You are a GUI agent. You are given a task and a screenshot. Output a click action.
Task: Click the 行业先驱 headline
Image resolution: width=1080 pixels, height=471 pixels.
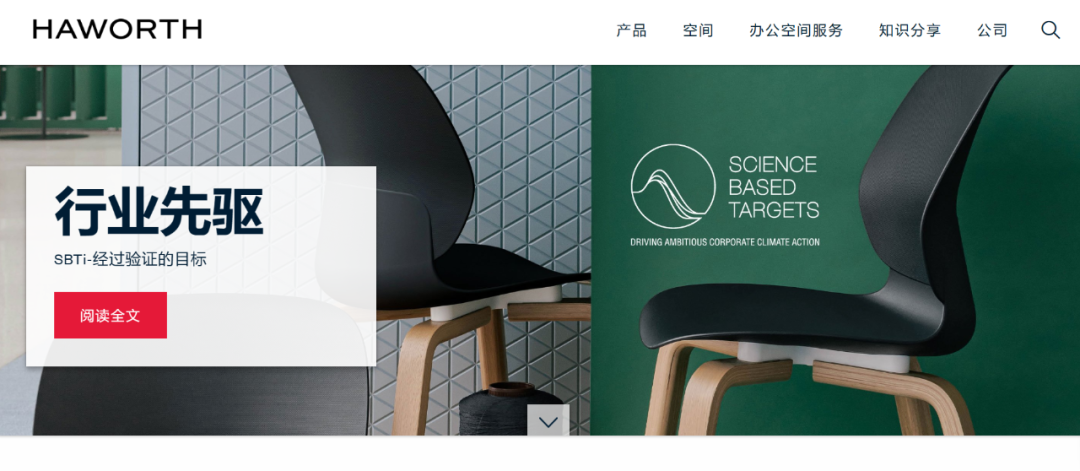click(x=159, y=211)
